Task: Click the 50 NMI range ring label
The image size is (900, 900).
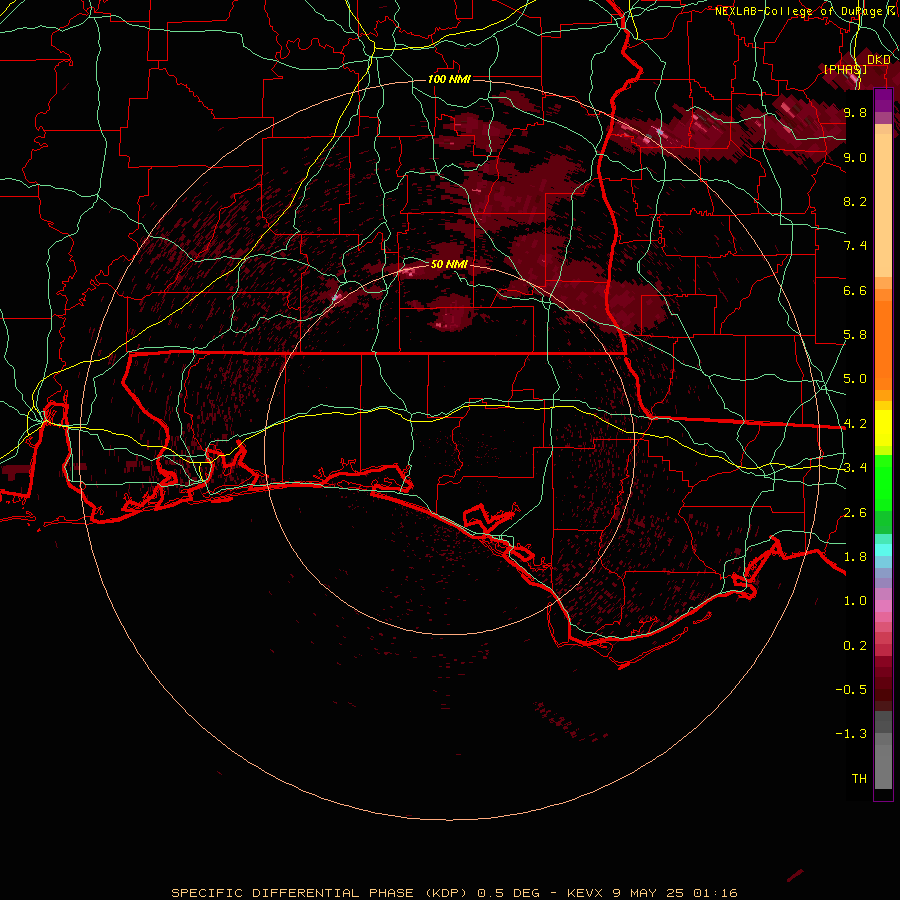Action: [x=449, y=264]
